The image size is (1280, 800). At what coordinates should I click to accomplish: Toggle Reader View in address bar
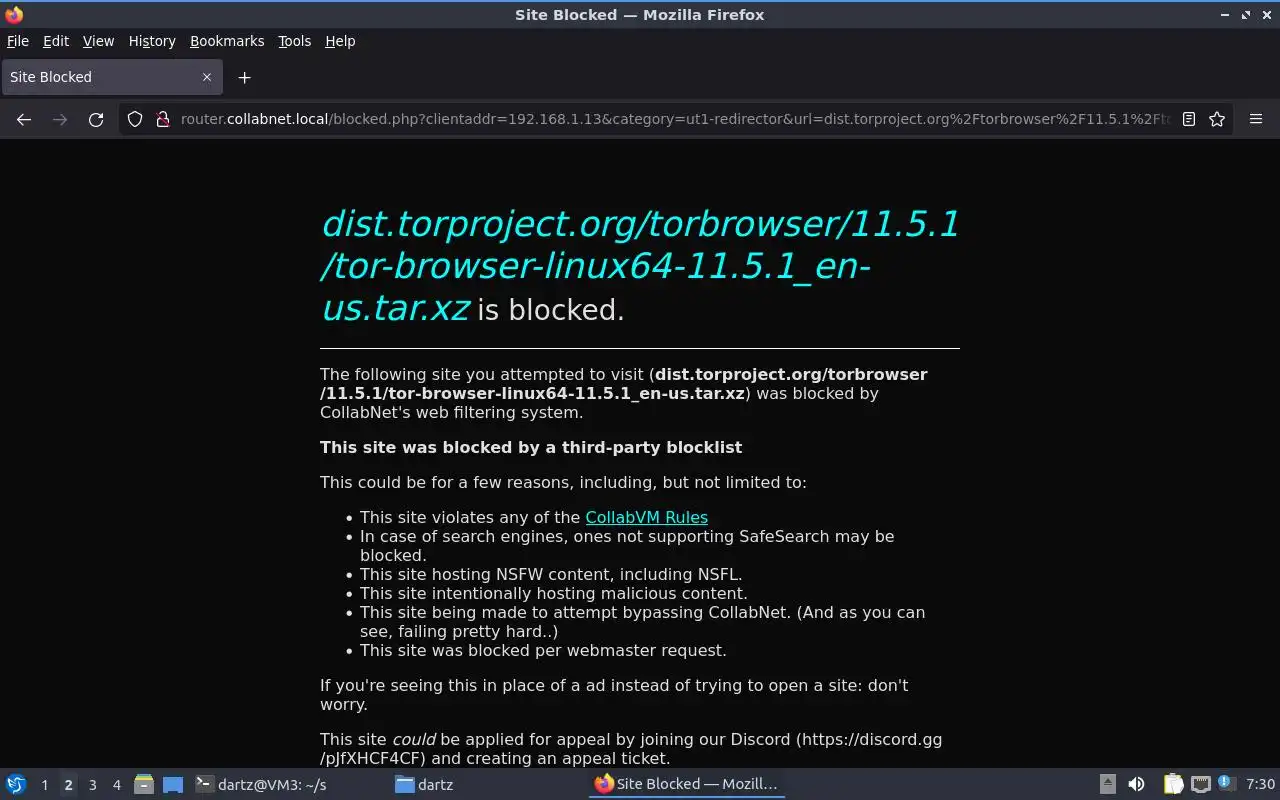click(1189, 119)
